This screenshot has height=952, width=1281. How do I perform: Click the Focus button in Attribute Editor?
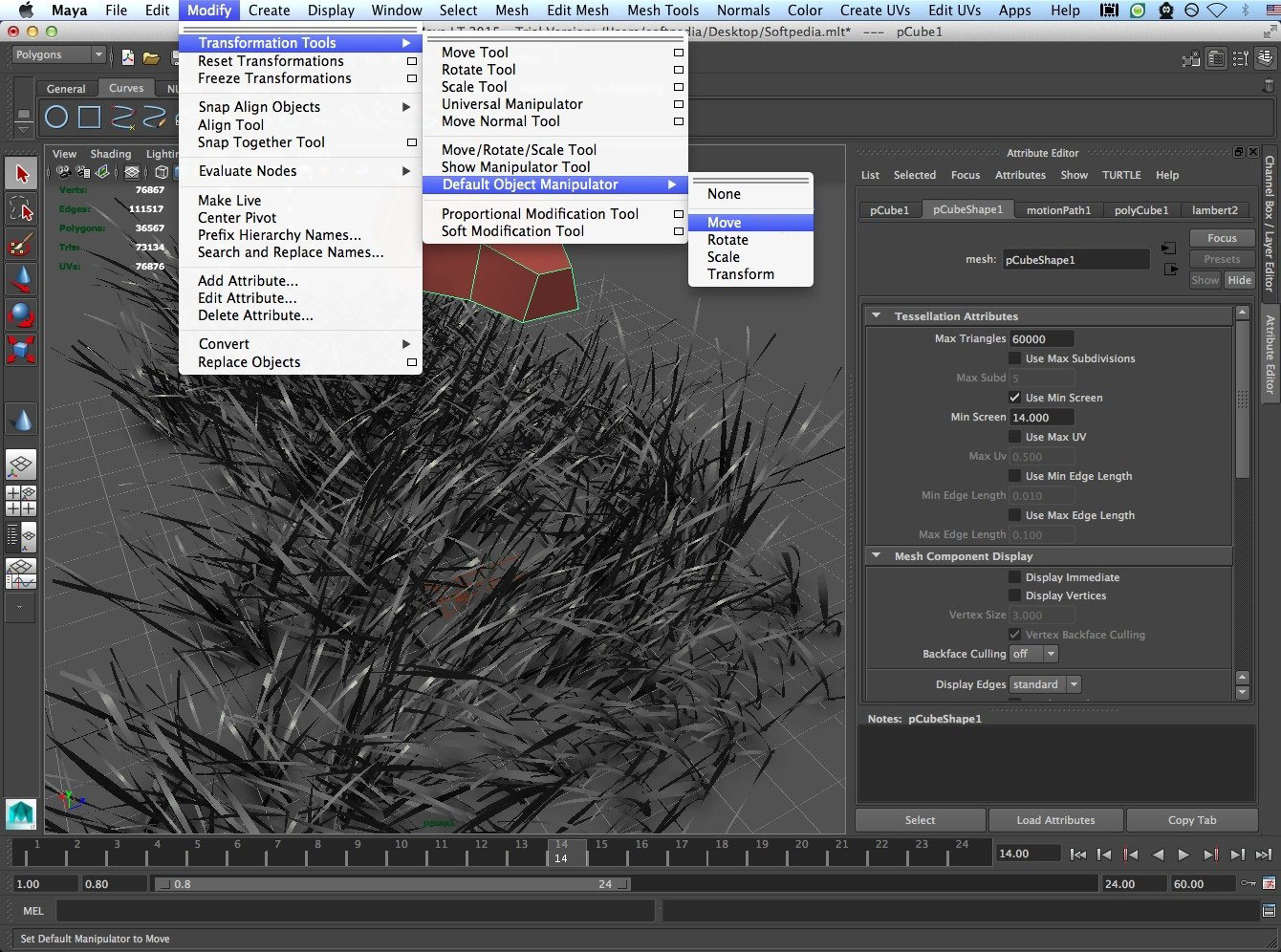1222,238
